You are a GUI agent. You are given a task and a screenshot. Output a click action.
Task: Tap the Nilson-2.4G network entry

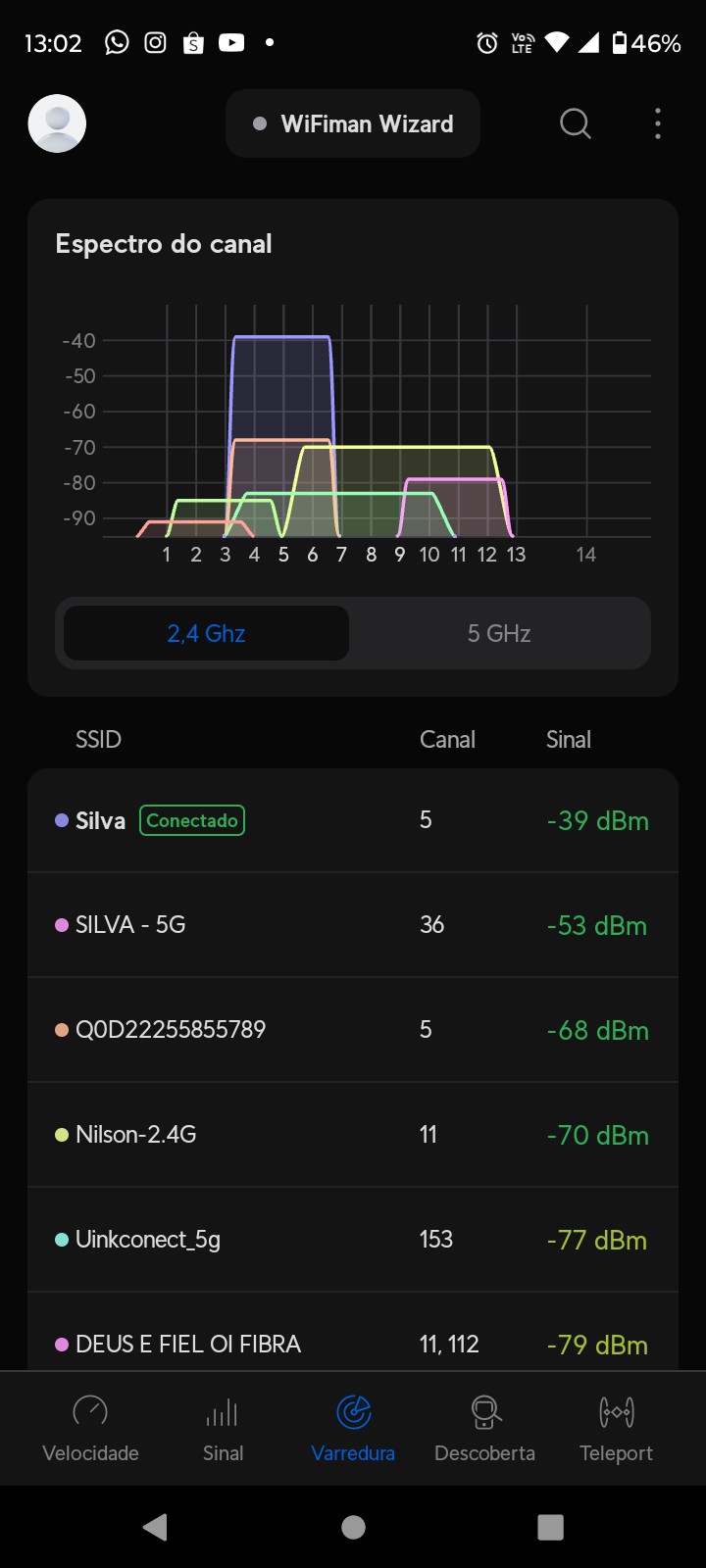[x=353, y=1135]
